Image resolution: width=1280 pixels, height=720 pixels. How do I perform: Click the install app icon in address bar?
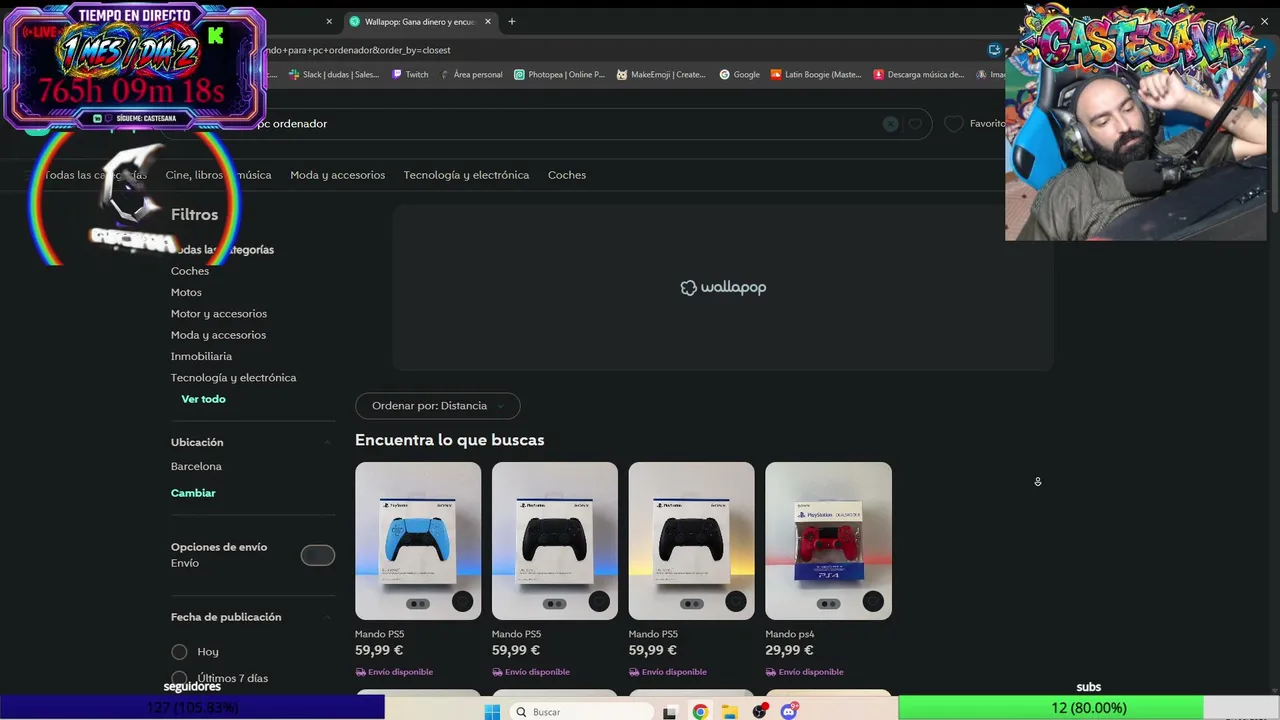click(994, 50)
